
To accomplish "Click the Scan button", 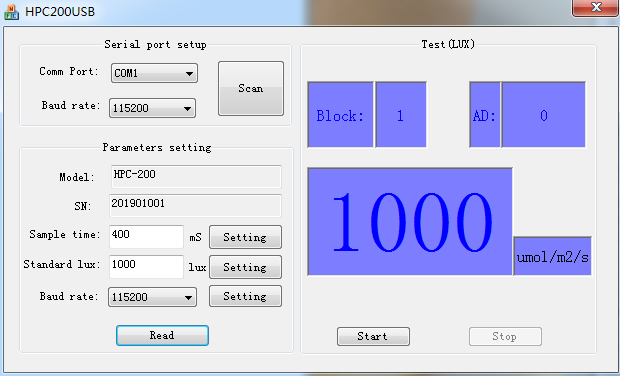I will (x=251, y=88).
